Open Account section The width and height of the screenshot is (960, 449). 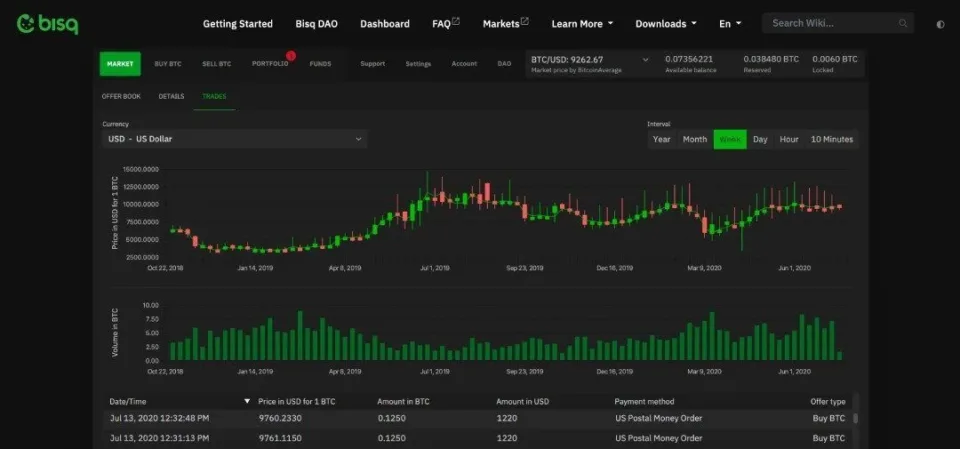(x=464, y=64)
